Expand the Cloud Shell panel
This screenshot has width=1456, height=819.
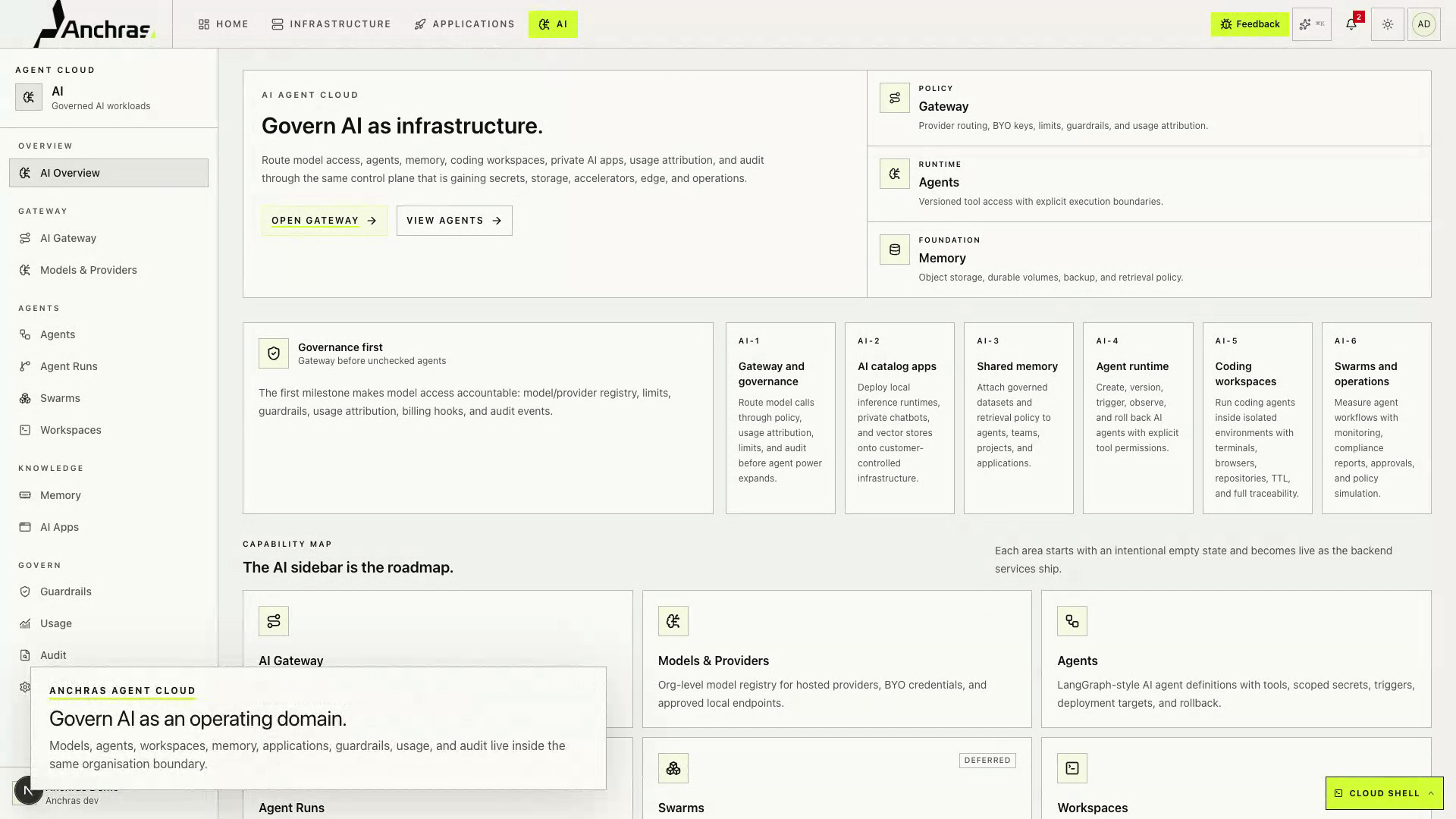(x=1385, y=793)
